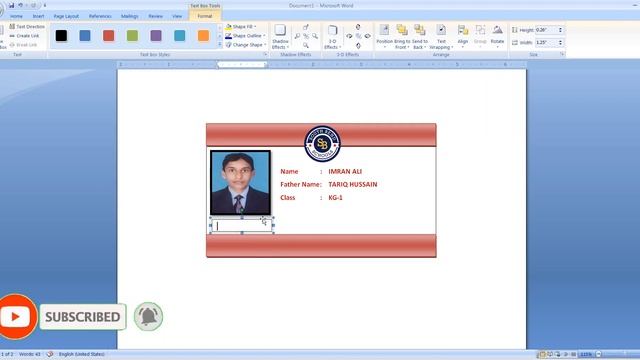Click the Height spinner arrows
Screen dimensions: 640x360
(x=560, y=30)
